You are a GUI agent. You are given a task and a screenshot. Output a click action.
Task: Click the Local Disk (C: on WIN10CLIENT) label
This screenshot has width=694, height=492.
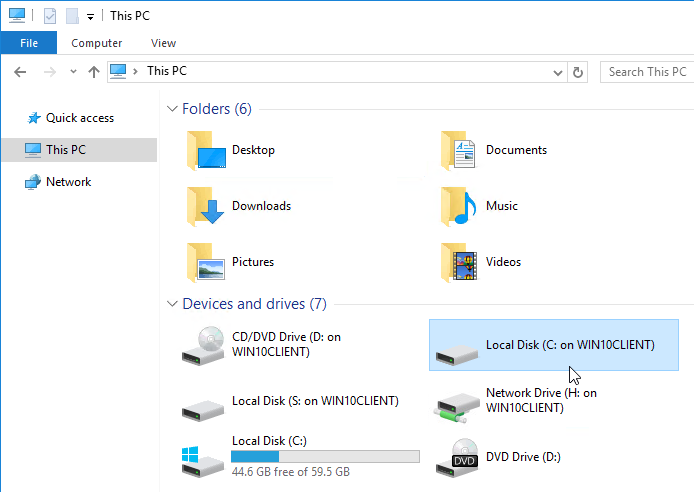570,345
